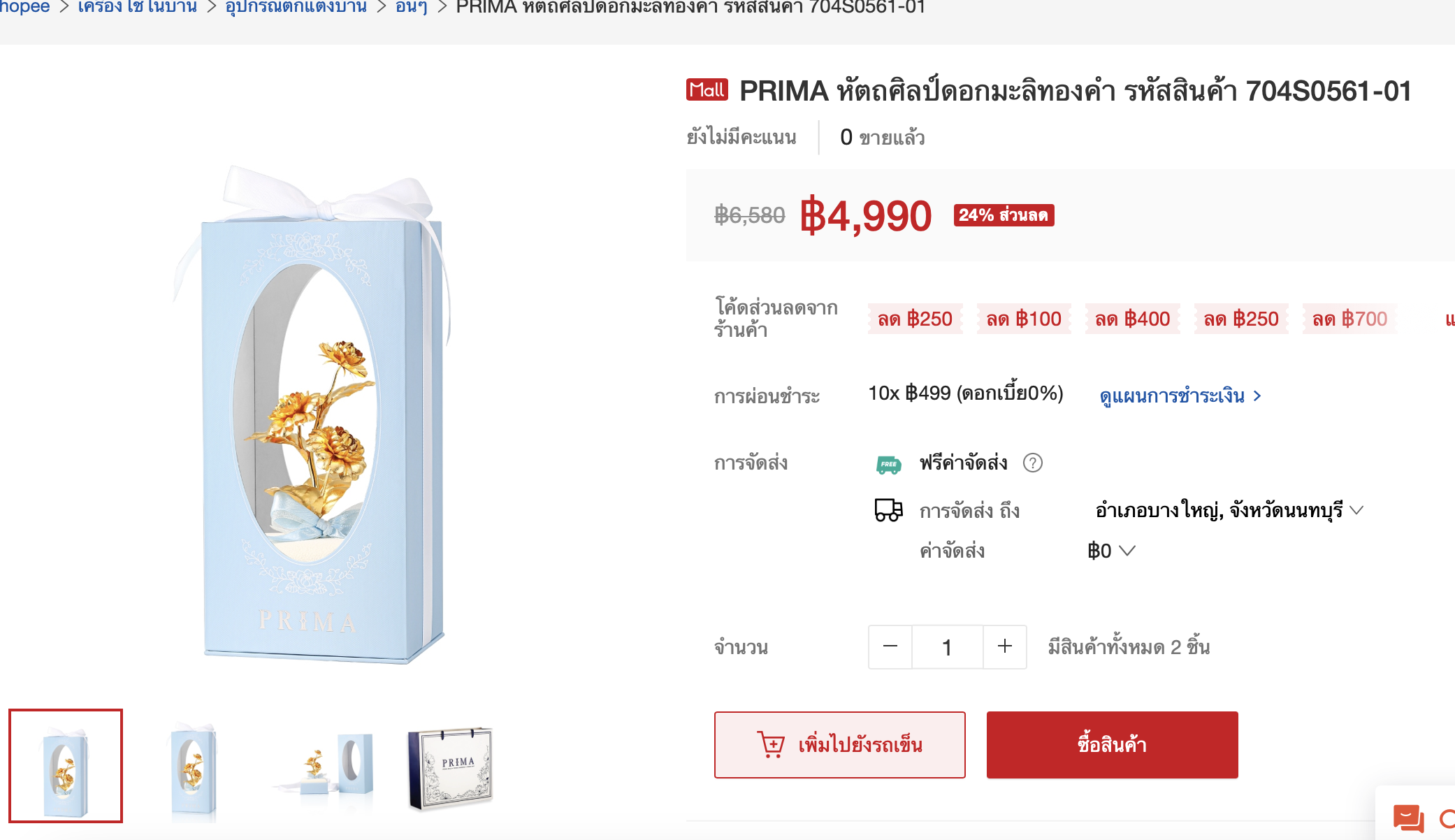Select the ลด ฿700 shop voucher
The width and height of the screenshot is (1455, 840).
pyautogui.click(x=1349, y=319)
